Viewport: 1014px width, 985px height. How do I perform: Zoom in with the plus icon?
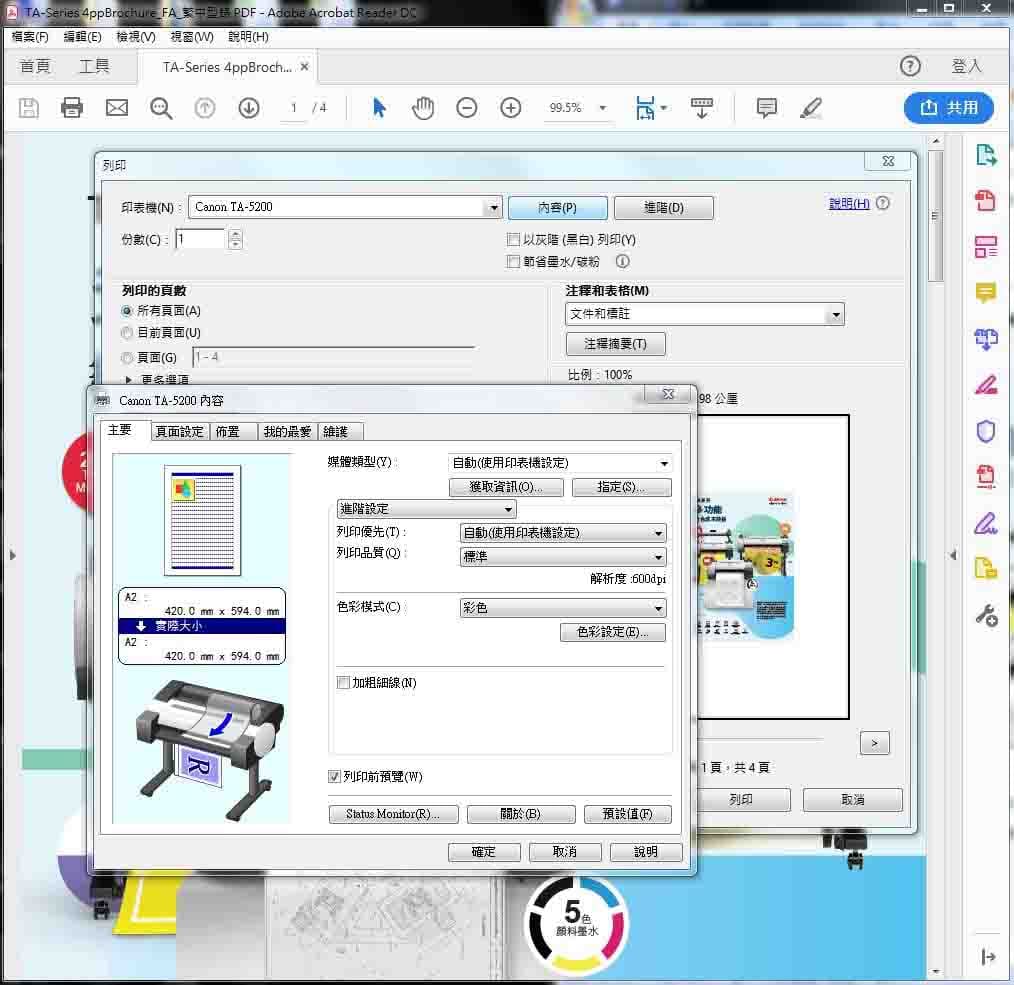(510, 108)
